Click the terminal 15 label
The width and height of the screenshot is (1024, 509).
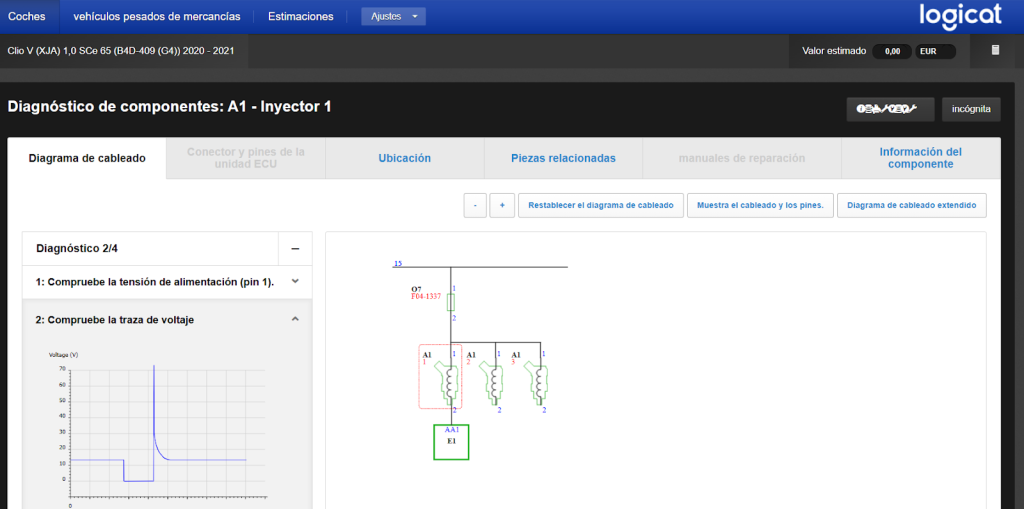pyautogui.click(x=398, y=264)
